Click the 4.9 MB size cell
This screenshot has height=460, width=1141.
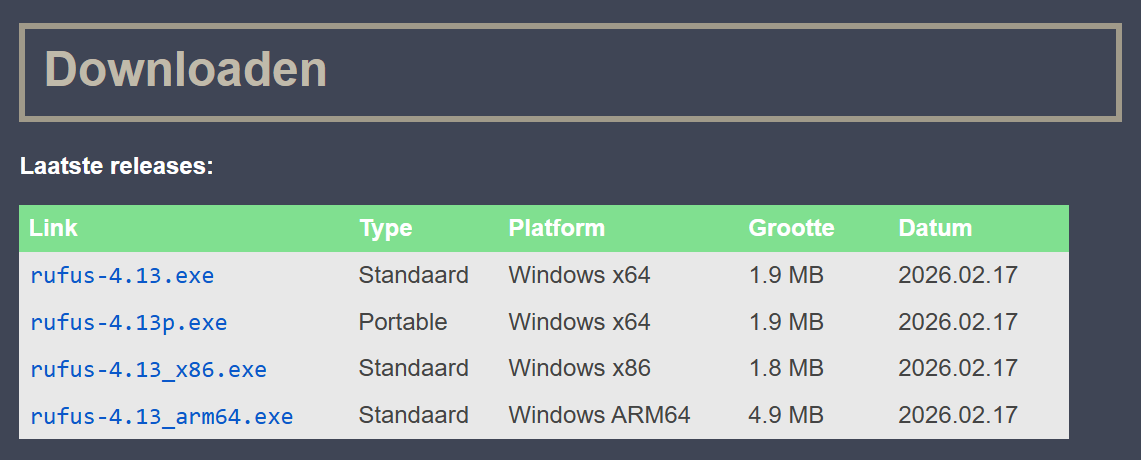click(x=786, y=415)
